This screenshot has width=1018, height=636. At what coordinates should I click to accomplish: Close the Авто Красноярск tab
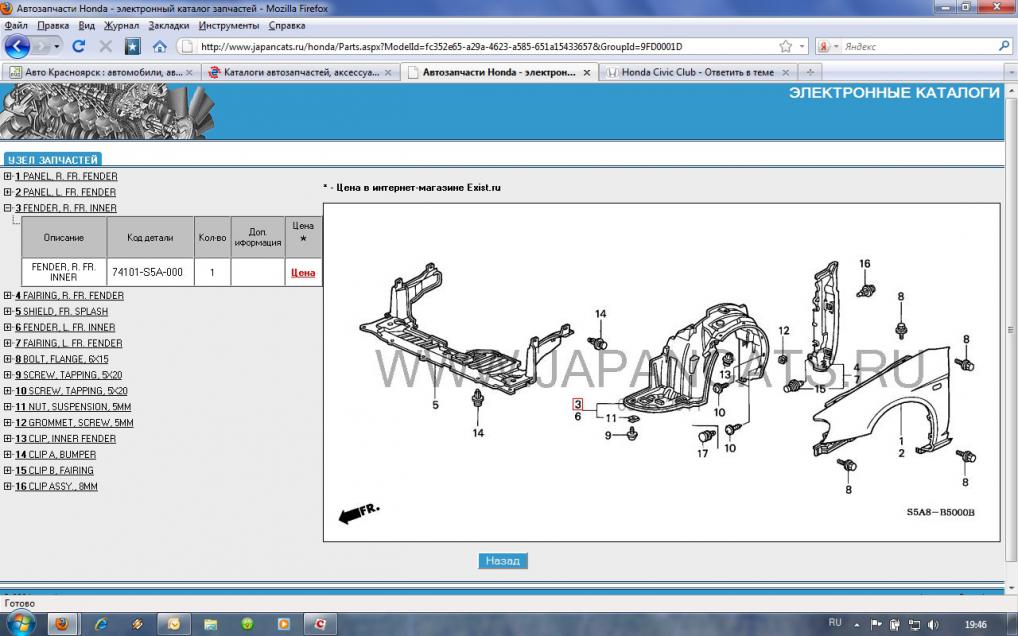[x=190, y=73]
